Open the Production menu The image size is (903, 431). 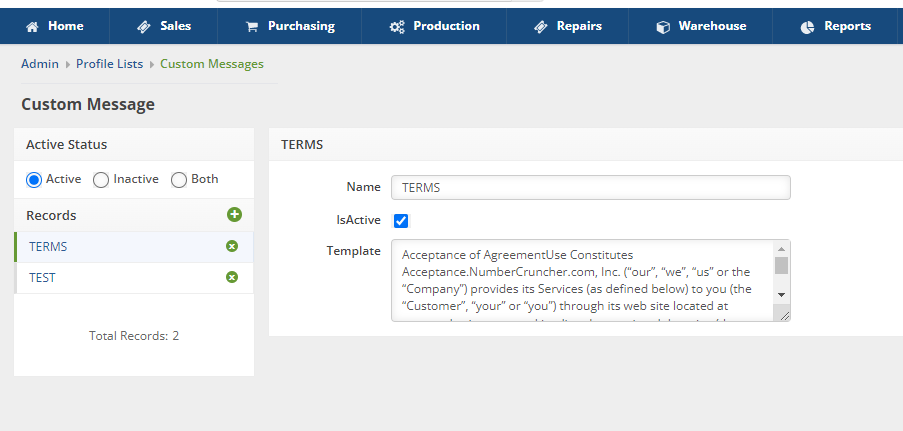[x=434, y=26]
